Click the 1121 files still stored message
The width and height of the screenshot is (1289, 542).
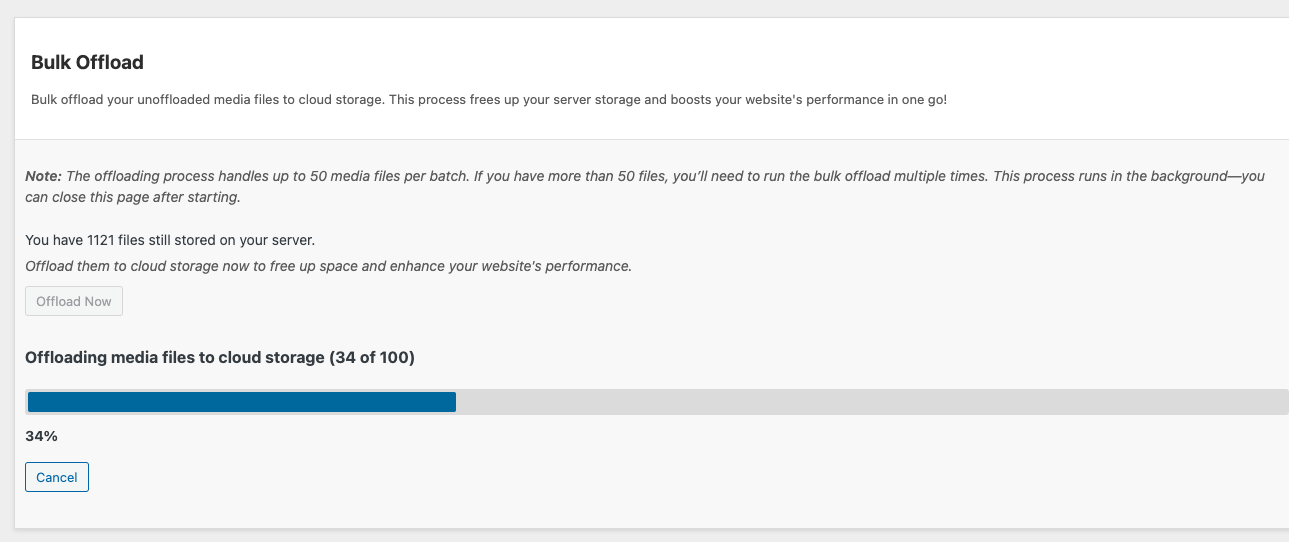coord(170,240)
